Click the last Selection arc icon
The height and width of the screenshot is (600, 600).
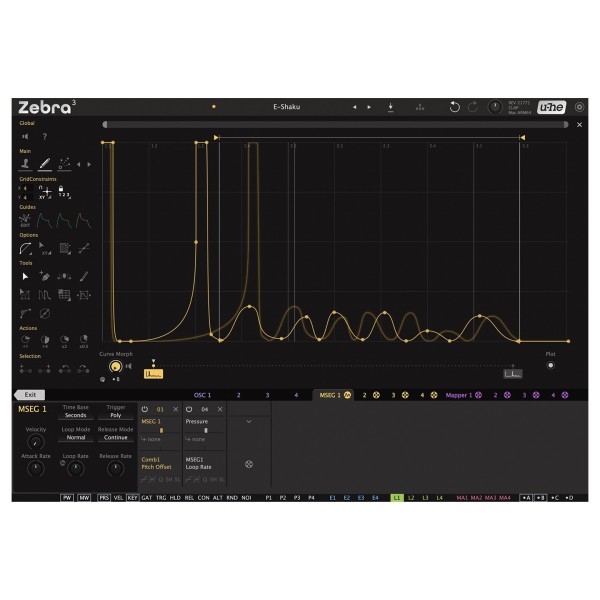pyautogui.click(x=83, y=369)
